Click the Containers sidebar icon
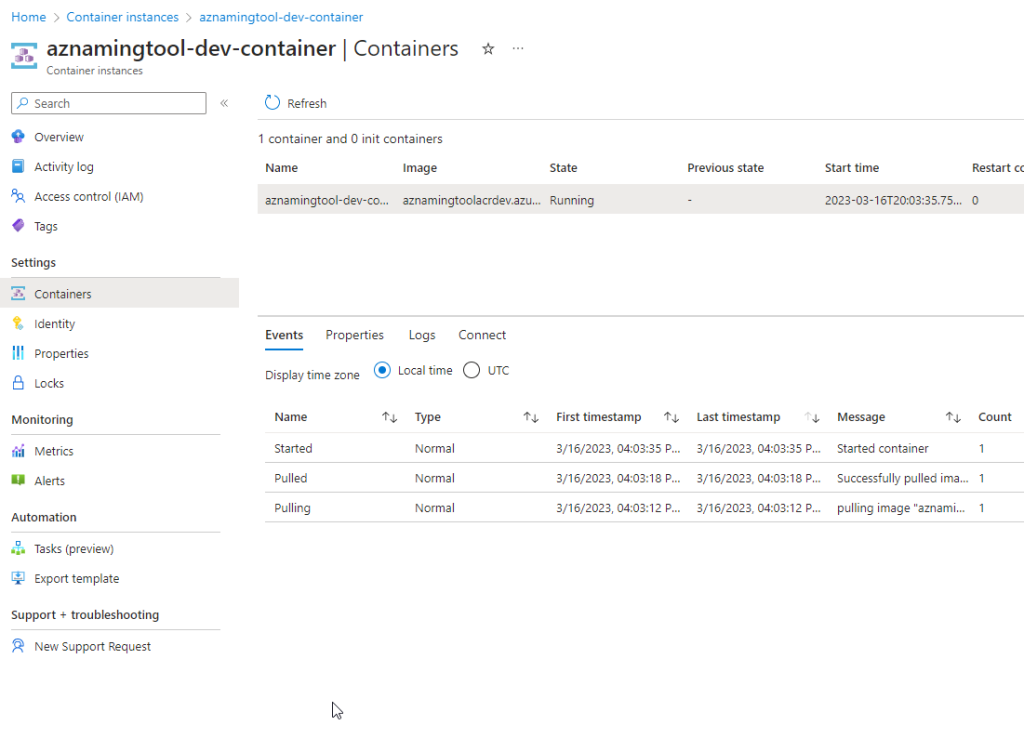The width and height of the screenshot is (1024, 738). click(18, 294)
